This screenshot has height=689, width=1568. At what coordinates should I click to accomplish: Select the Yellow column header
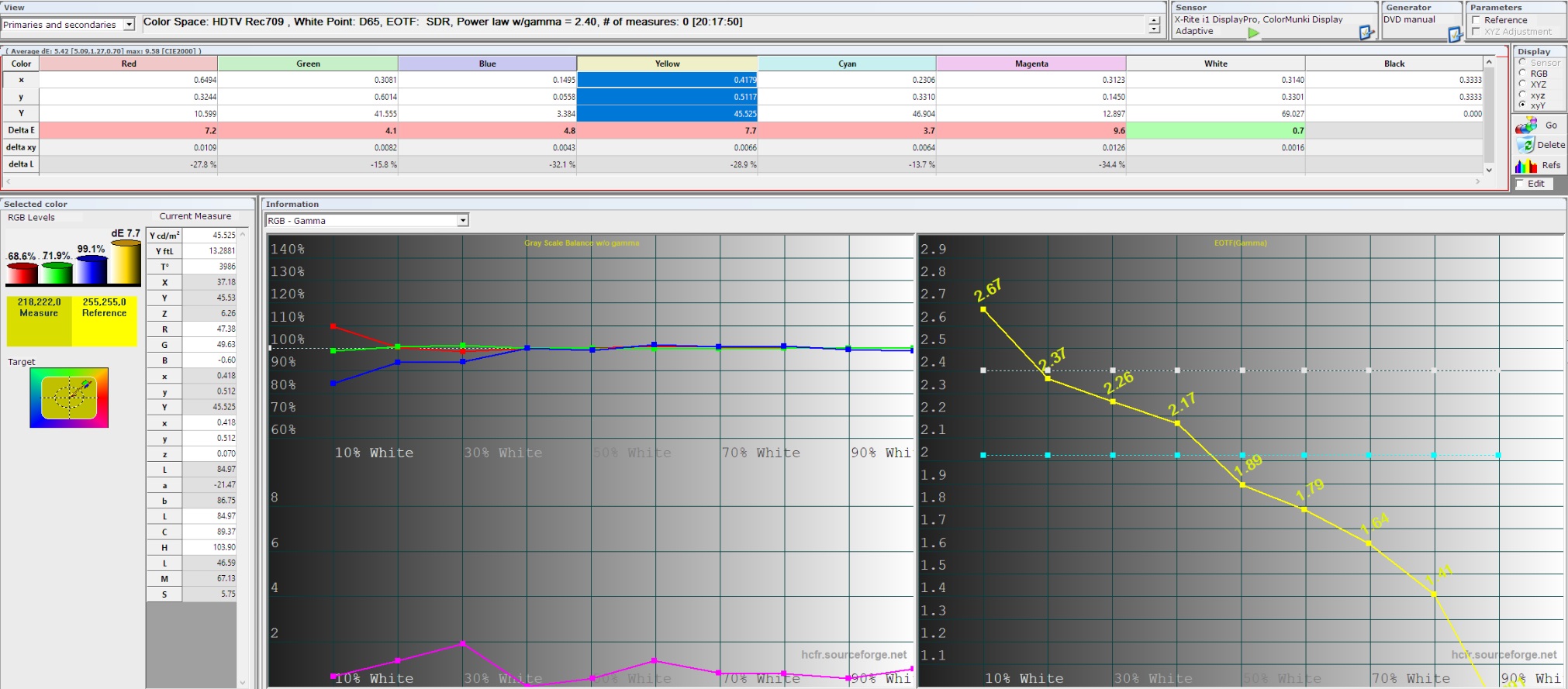coord(667,64)
